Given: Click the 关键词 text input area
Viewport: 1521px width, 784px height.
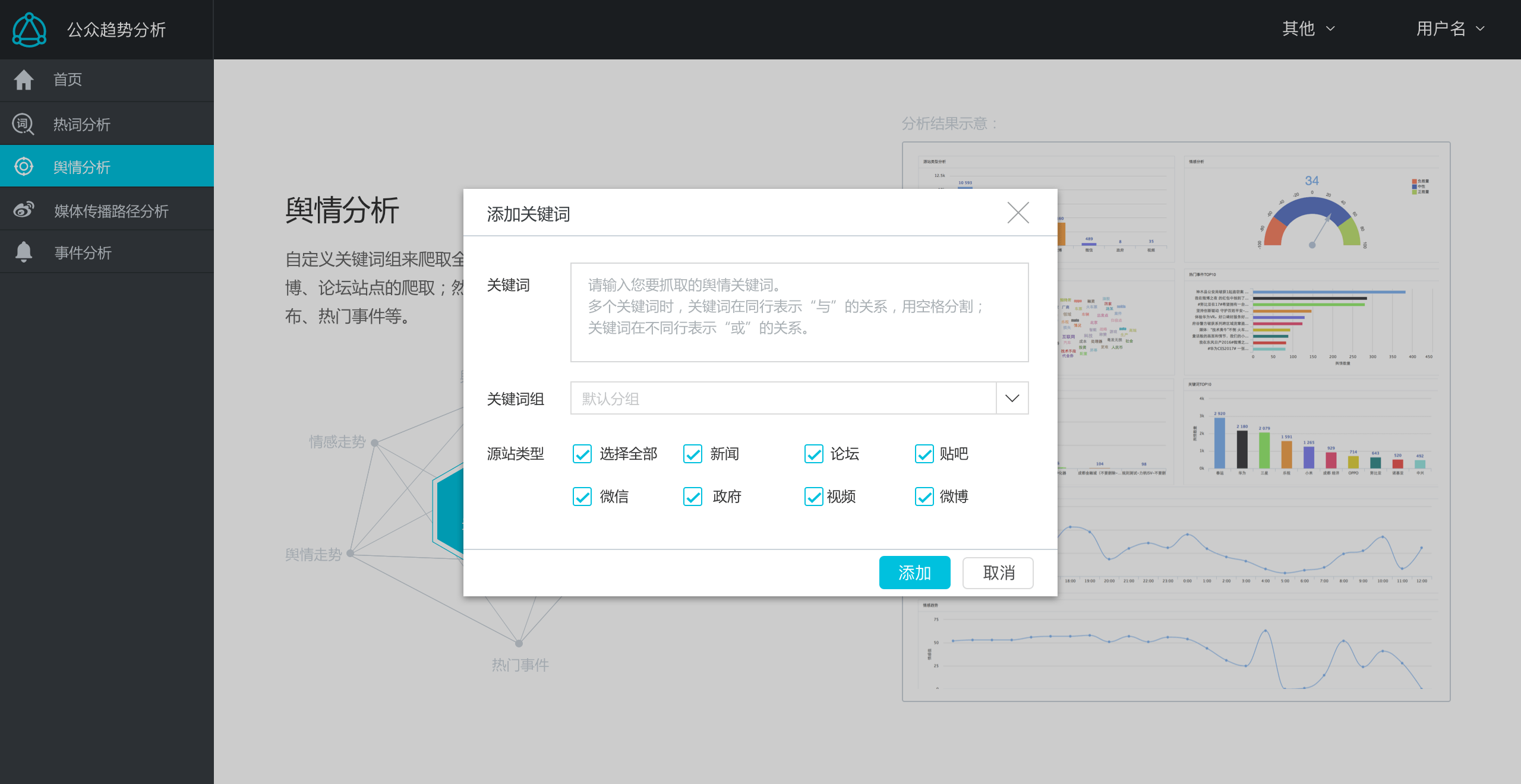Looking at the screenshot, I should (799, 312).
